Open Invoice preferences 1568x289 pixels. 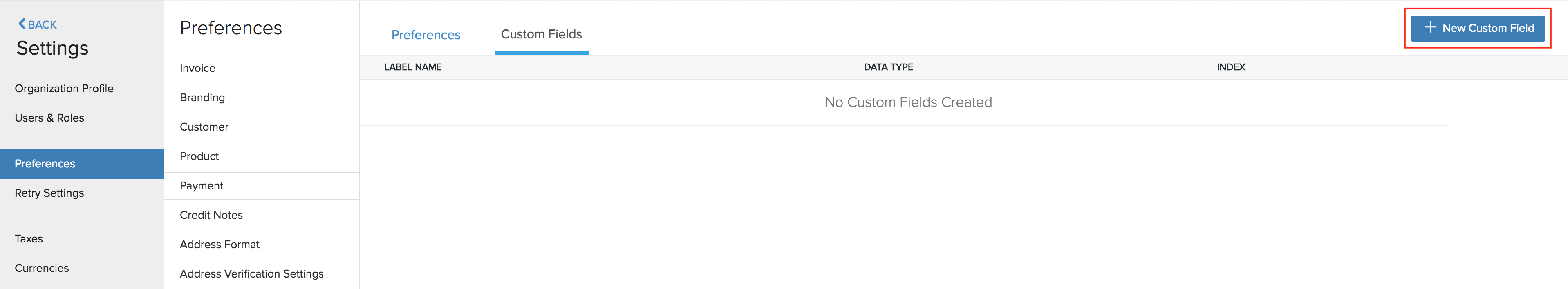point(197,67)
